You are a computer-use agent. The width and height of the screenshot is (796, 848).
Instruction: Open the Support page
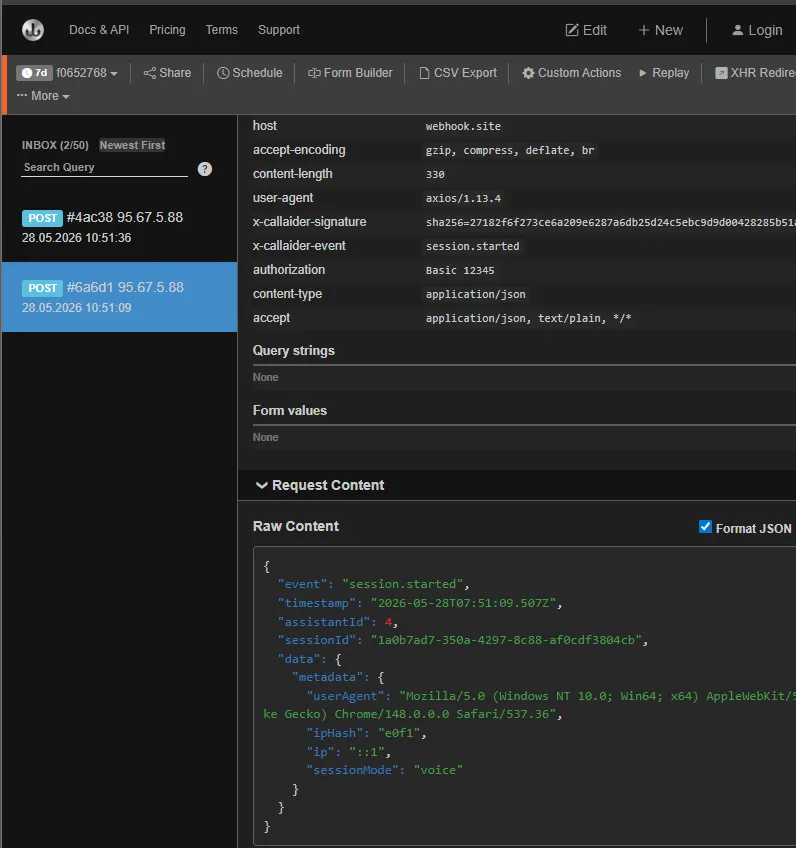278,30
